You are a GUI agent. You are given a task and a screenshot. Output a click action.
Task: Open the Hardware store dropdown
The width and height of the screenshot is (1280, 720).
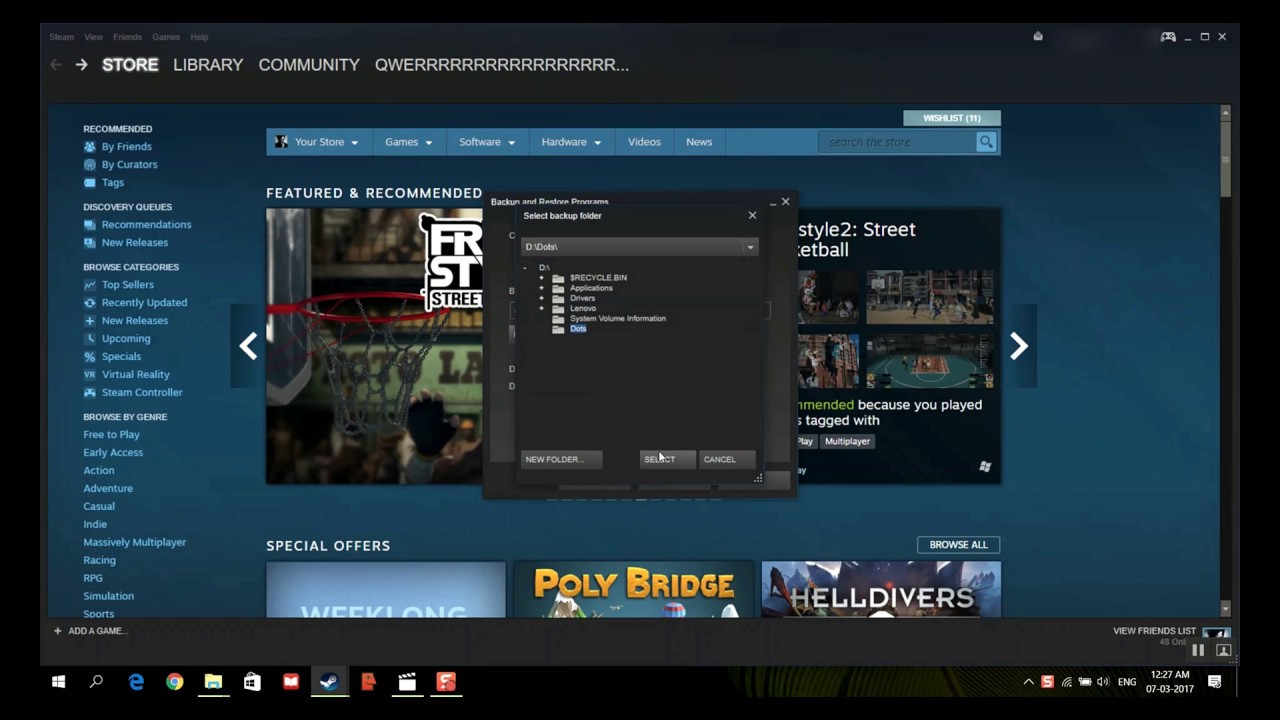coord(571,142)
